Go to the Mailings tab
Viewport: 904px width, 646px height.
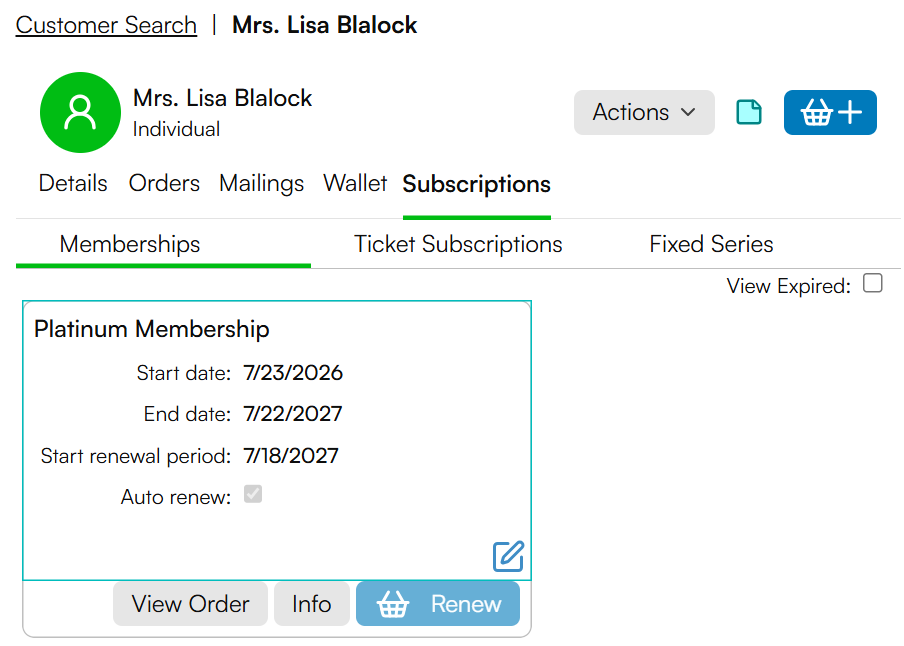pyautogui.click(x=262, y=184)
